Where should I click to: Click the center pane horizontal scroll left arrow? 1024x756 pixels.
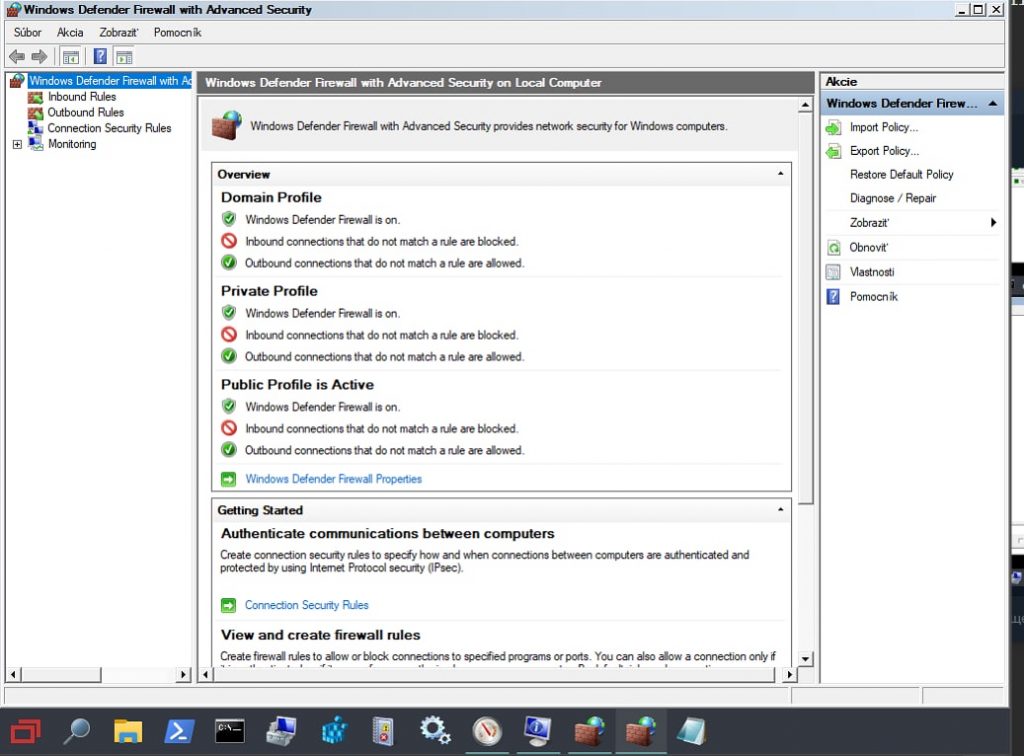pyautogui.click(x=206, y=674)
